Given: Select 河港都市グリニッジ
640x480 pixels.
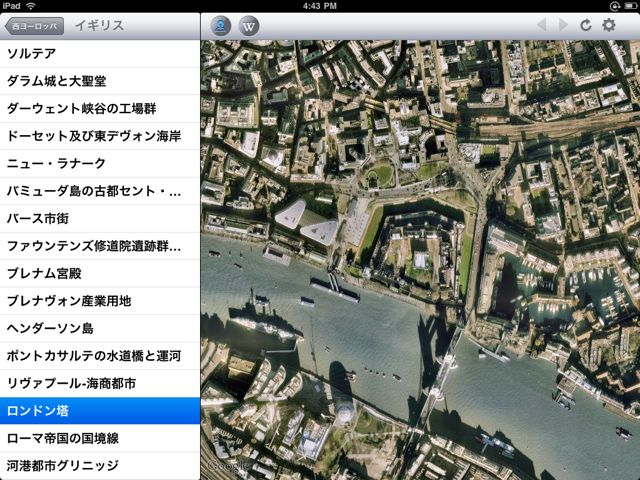Looking at the screenshot, I should (x=100, y=465).
